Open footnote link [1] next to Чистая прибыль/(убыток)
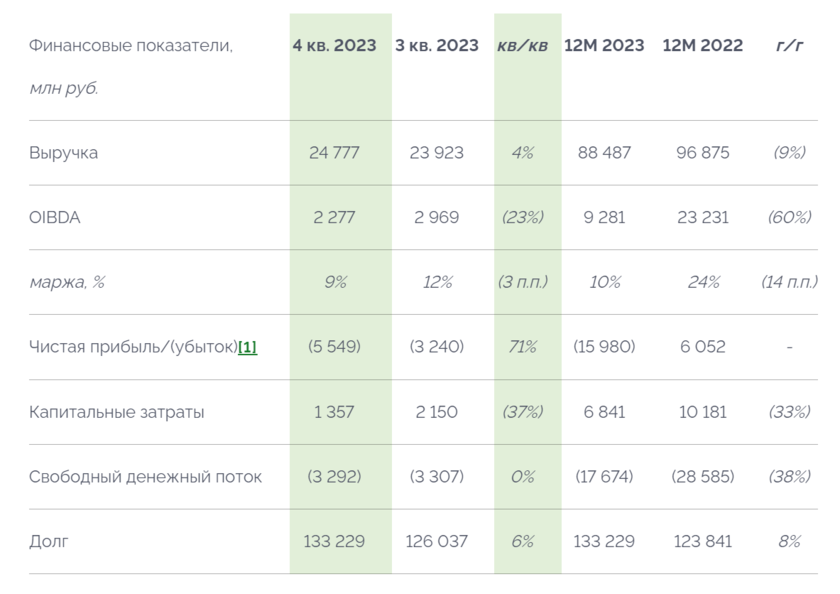The height and width of the screenshot is (594, 840). click(x=247, y=347)
